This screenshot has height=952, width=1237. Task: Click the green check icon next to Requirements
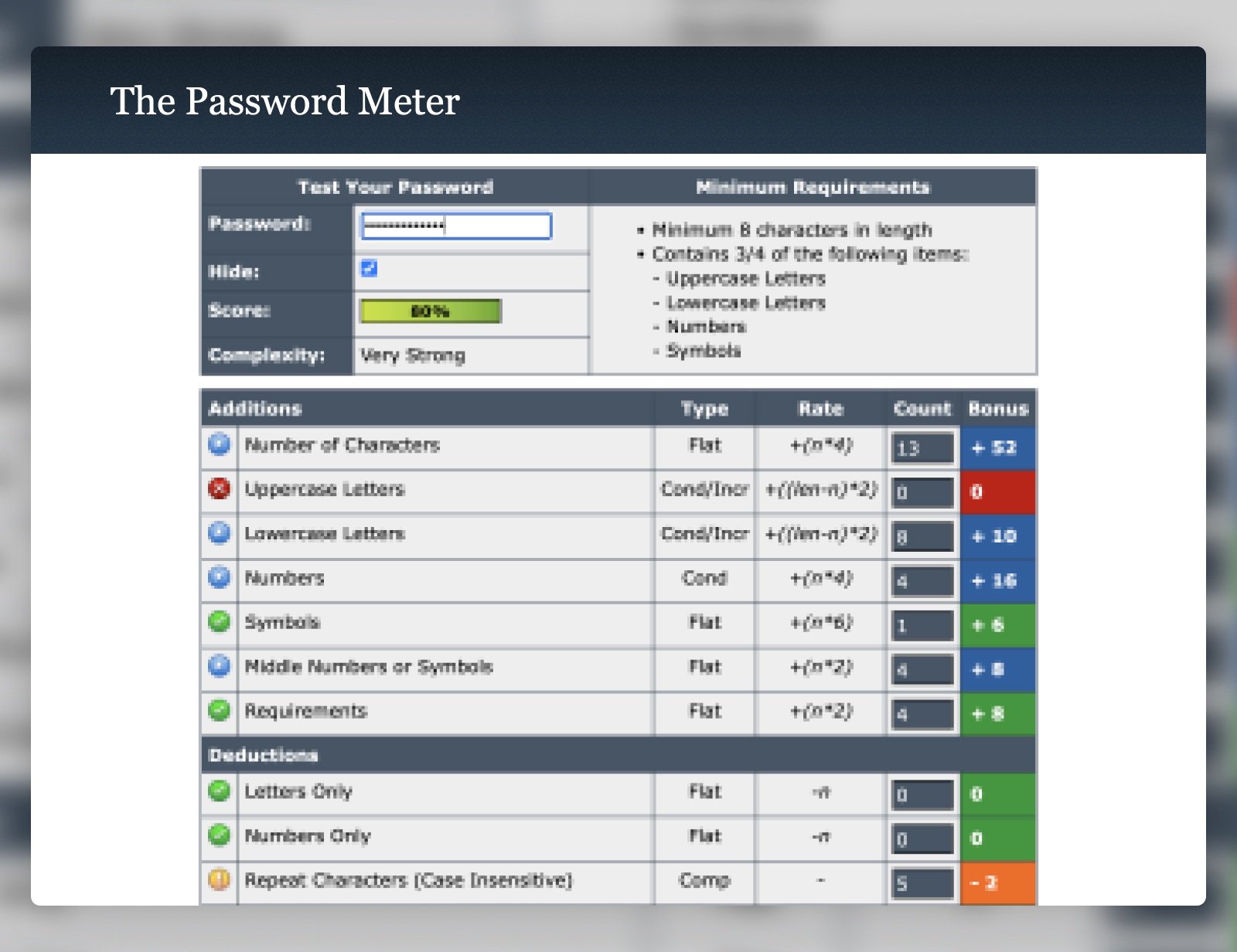[220, 711]
